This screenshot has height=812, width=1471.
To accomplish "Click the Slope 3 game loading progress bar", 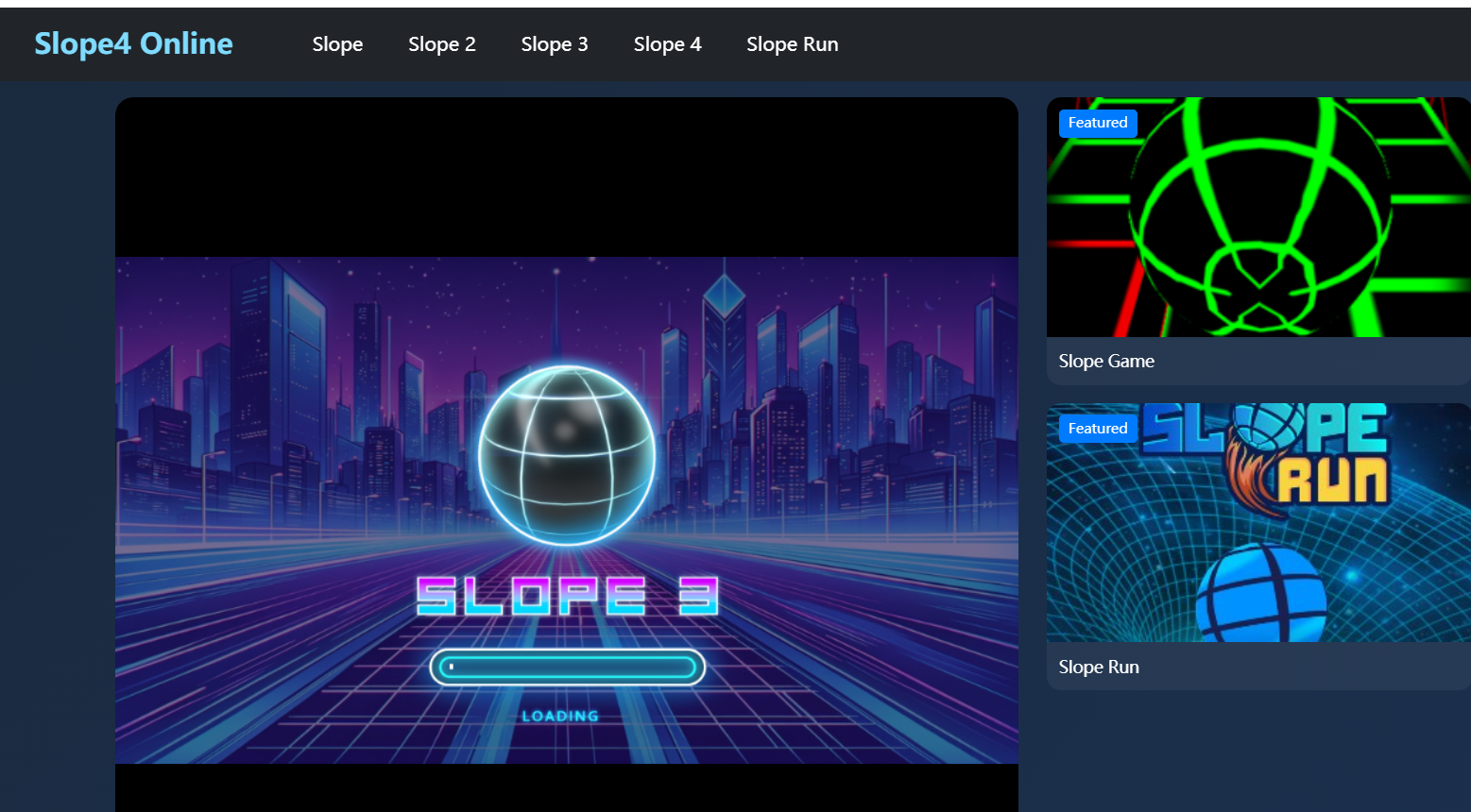I will point(567,668).
